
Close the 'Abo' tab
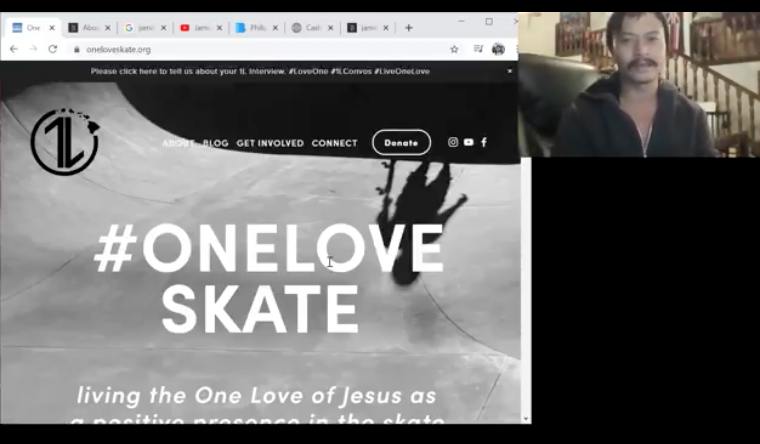pos(108,28)
